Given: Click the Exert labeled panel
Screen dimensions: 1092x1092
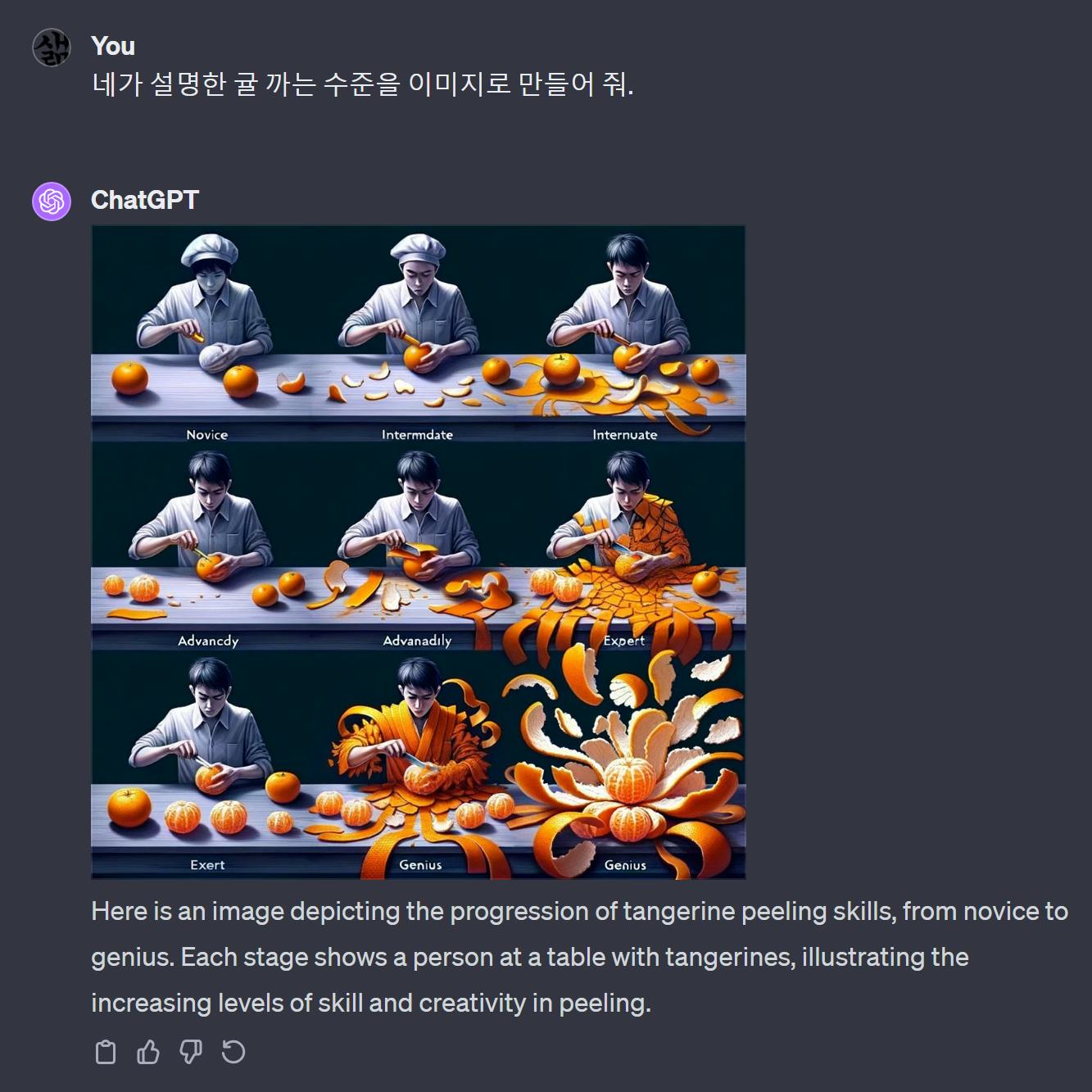Looking at the screenshot, I should pyautogui.click(x=201, y=765).
